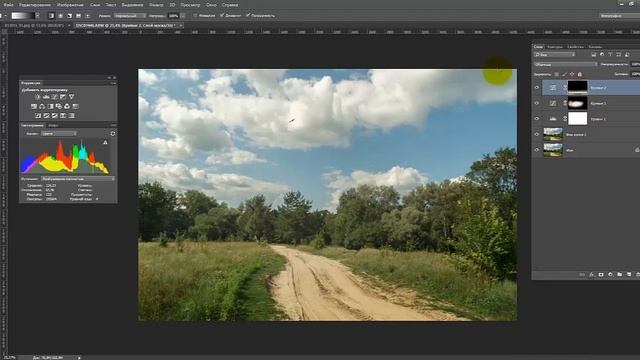Add a Black & White adjustment icon
The image size is (640, 360).
(51, 106)
